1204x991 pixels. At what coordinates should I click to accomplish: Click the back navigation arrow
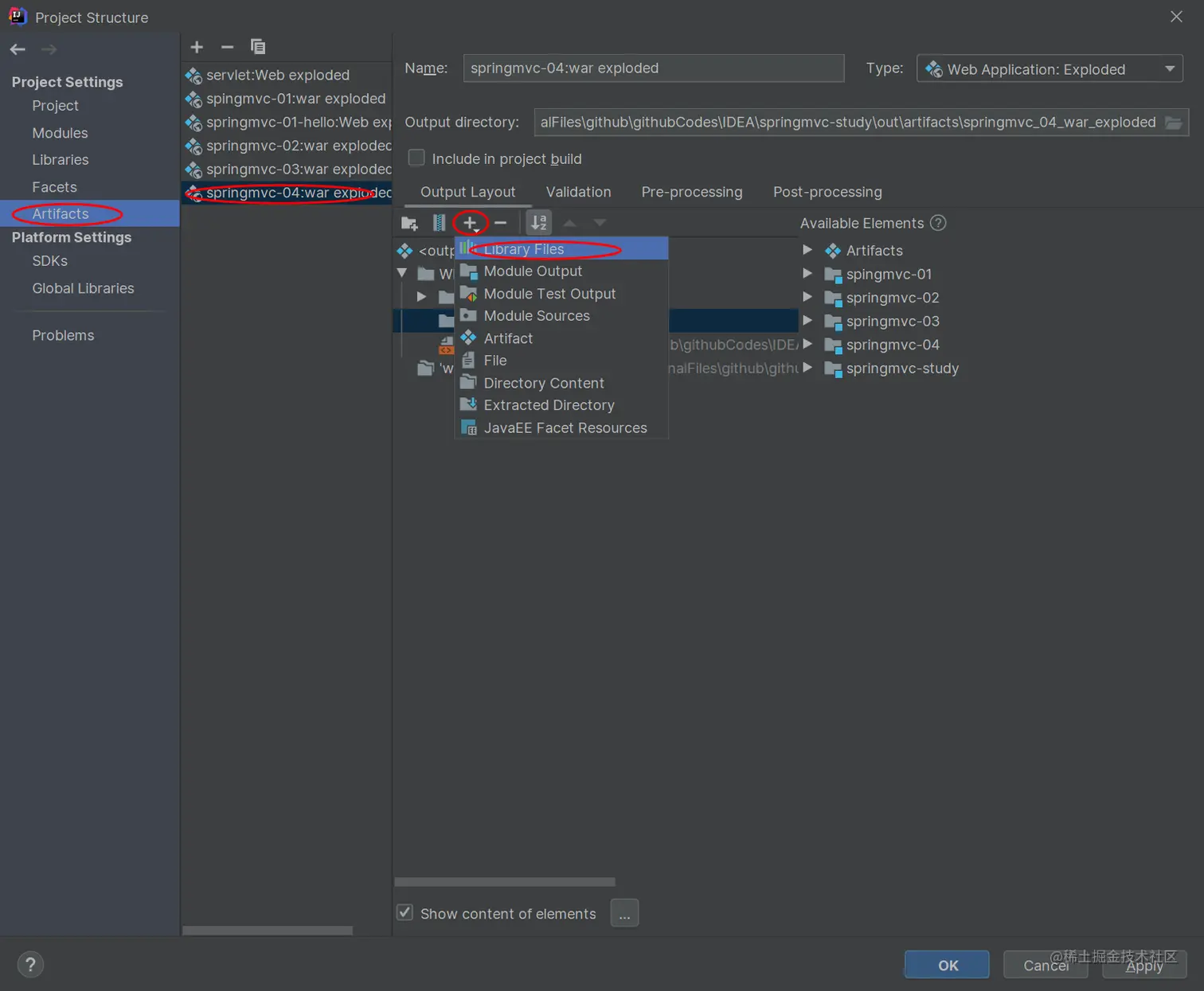point(18,49)
